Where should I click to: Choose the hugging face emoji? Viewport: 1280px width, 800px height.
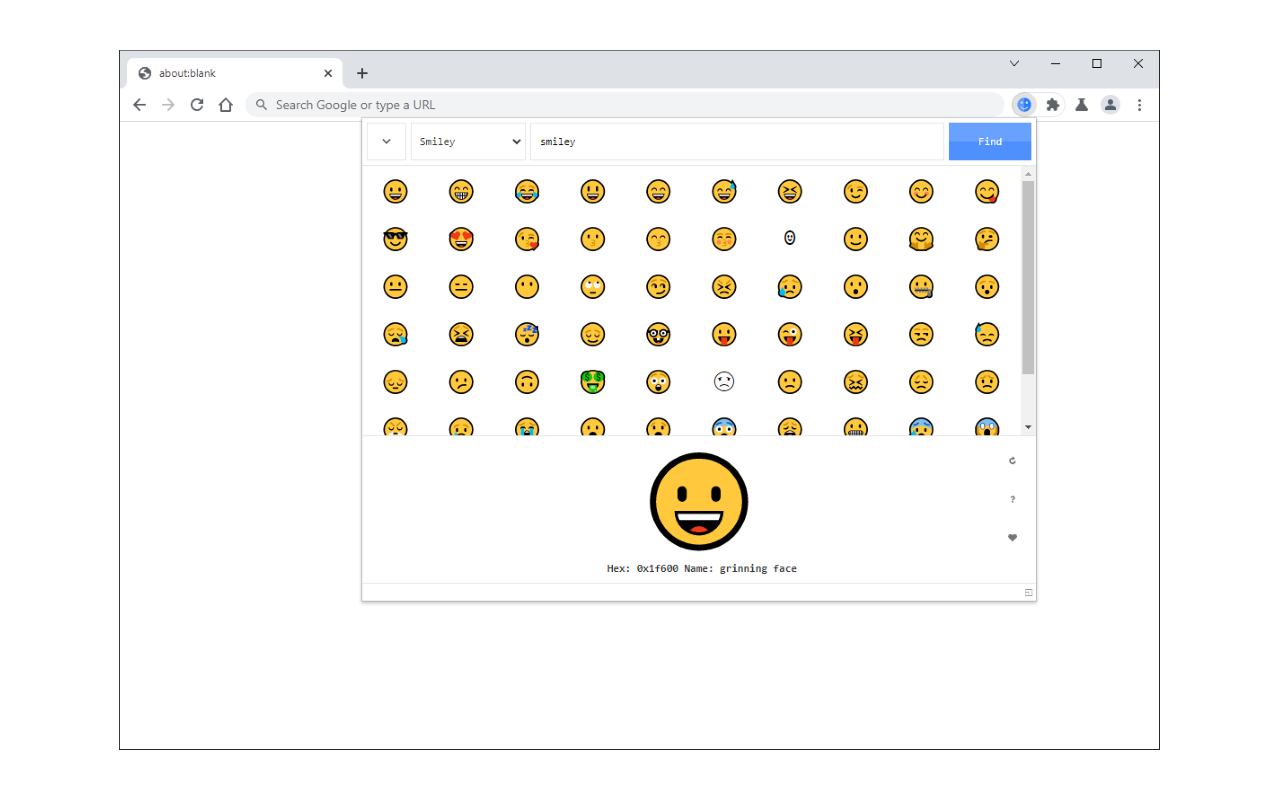921,239
